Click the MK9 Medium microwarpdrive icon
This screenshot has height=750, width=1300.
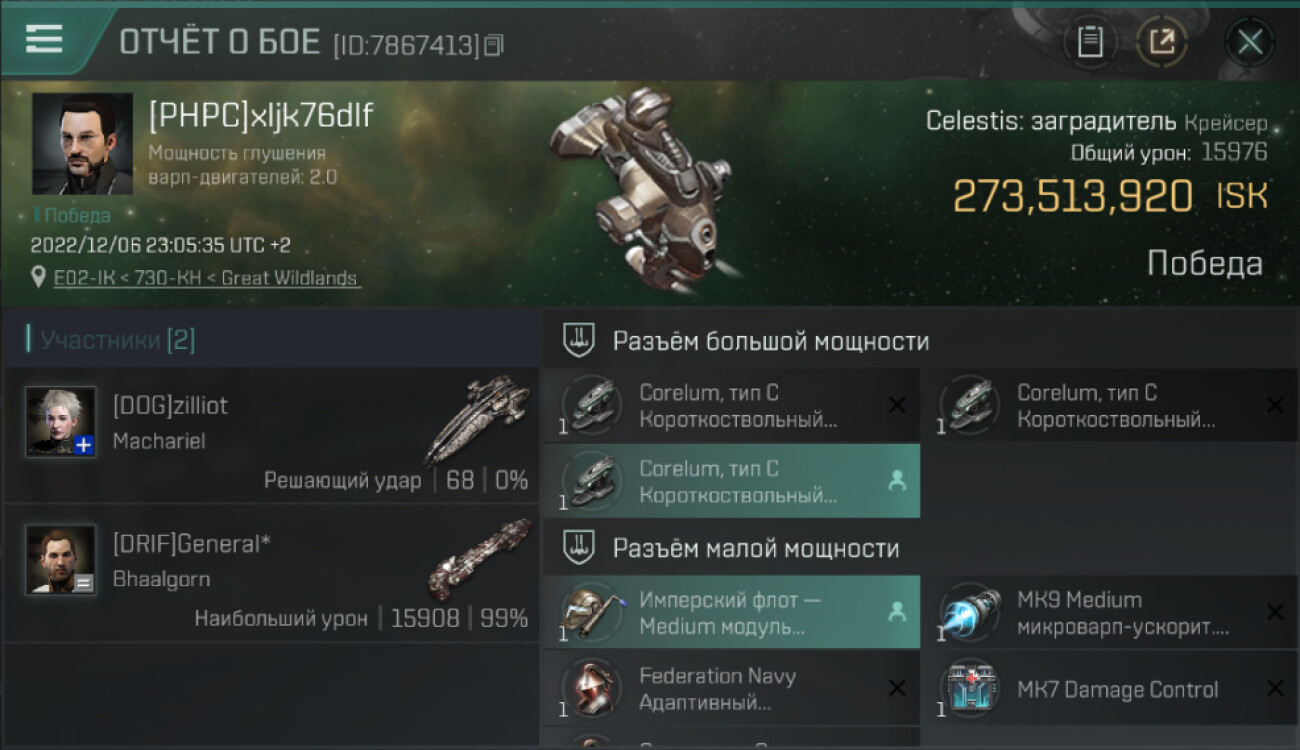click(x=971, y=613)
